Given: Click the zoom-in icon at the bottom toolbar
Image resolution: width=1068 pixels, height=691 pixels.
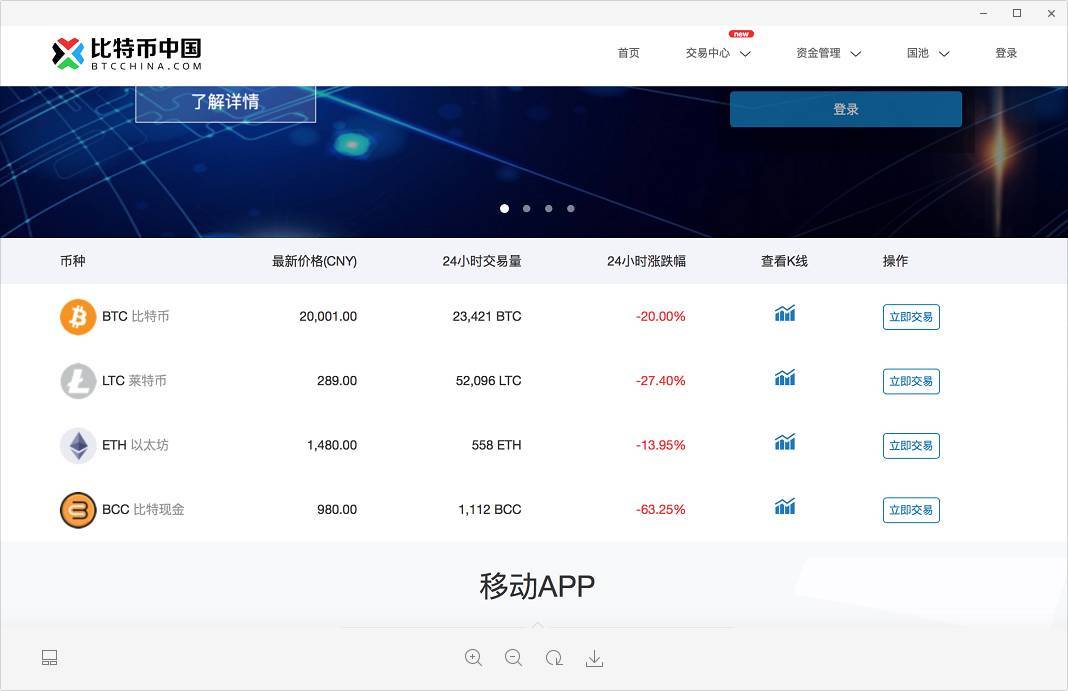Looking at the screenshot, I should click(x=473, y=657).
